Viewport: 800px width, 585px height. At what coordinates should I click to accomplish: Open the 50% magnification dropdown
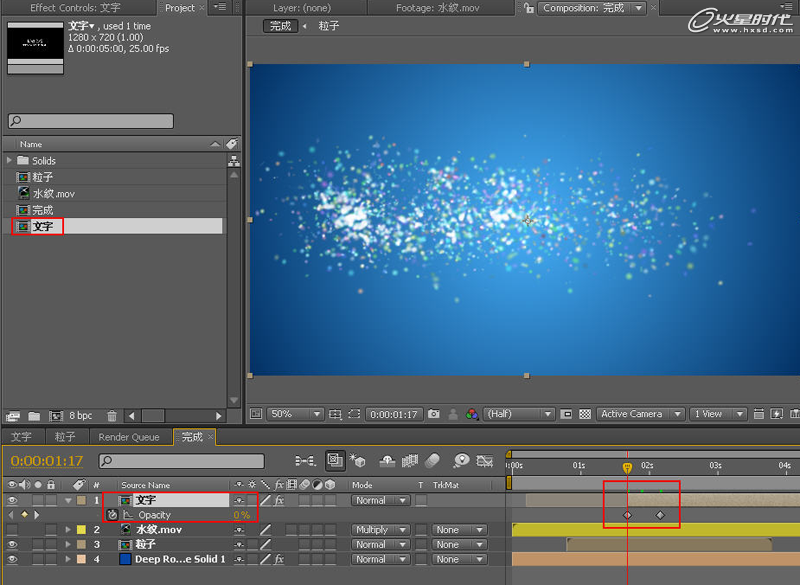point(296,414)
